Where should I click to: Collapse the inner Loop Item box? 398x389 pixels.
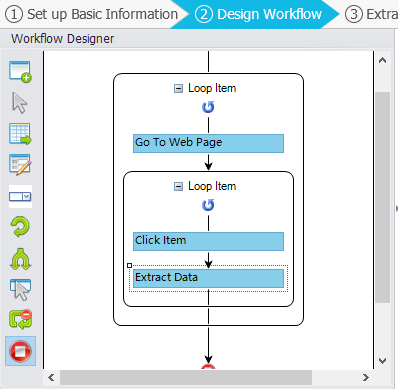coord(179,186)
